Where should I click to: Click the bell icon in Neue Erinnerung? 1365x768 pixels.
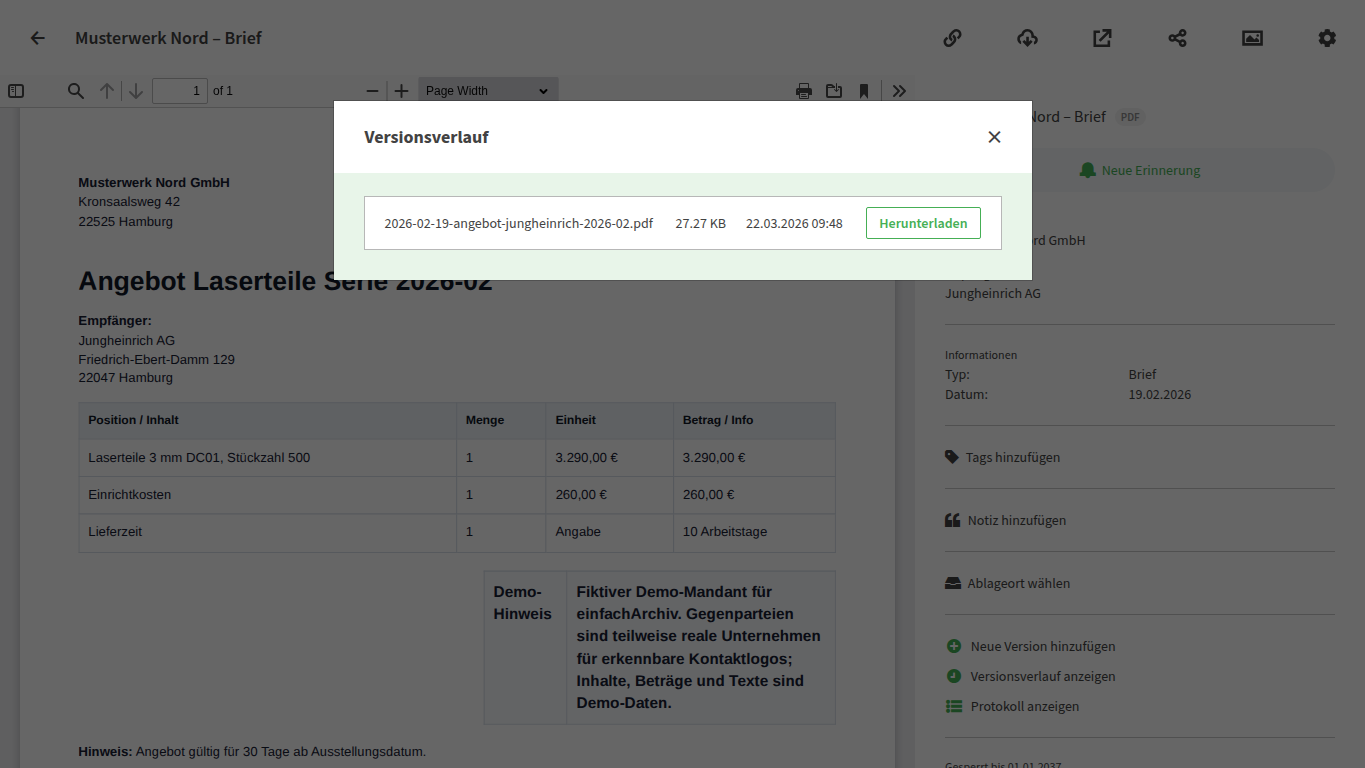point(1088,170)
